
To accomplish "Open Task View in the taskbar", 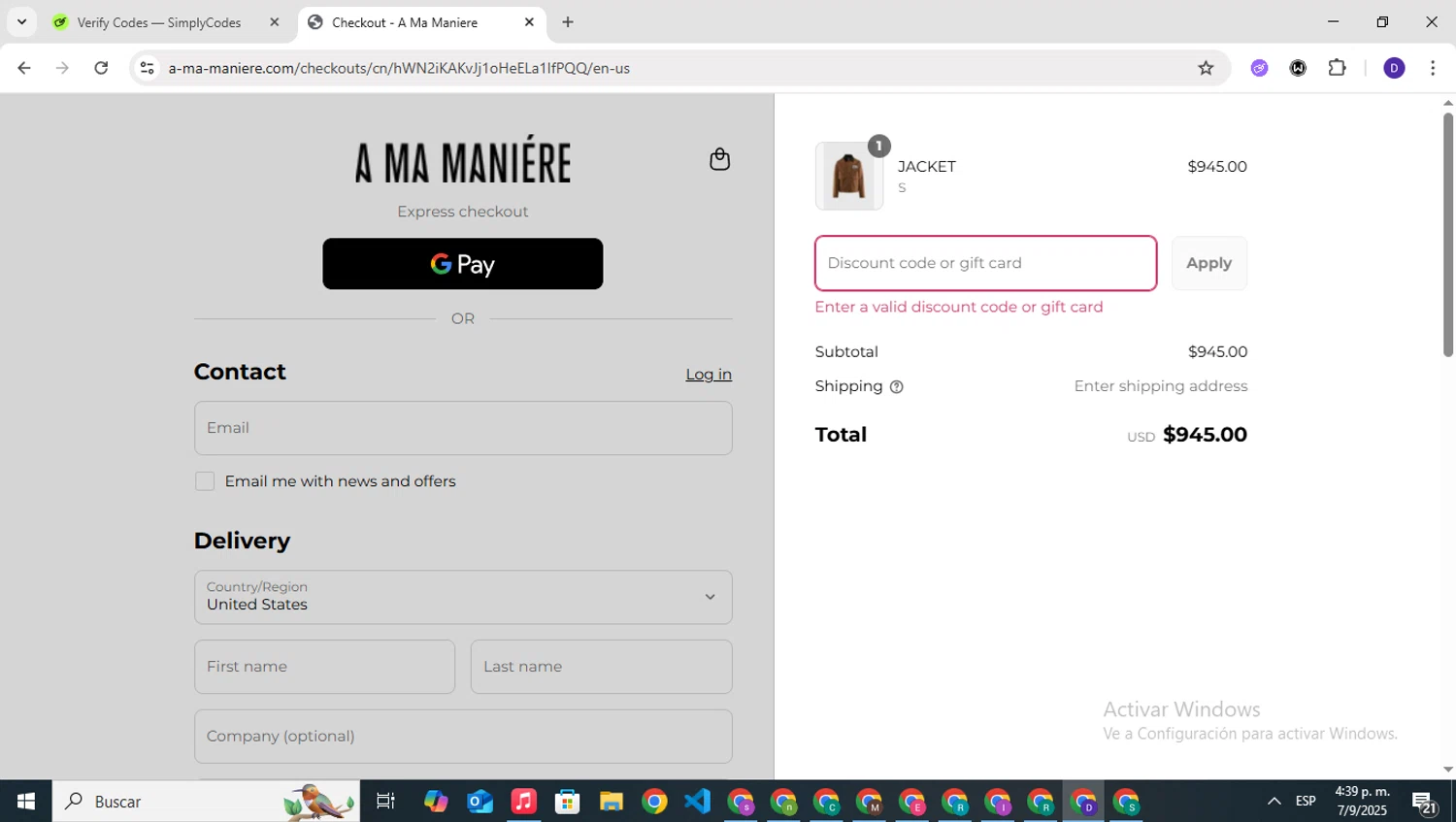I will pos(385,802).
